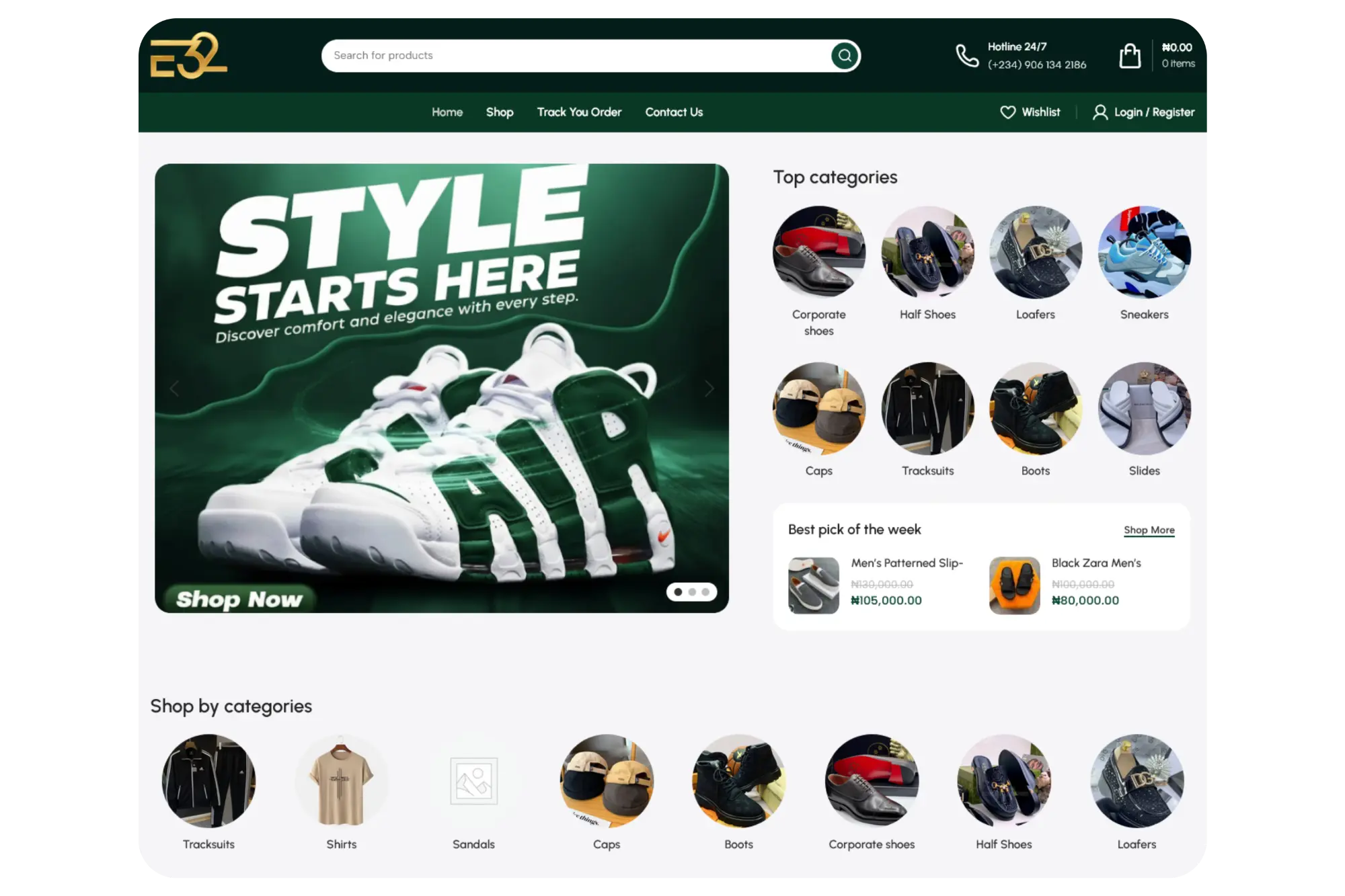Open Track You Order menu item

579,112
